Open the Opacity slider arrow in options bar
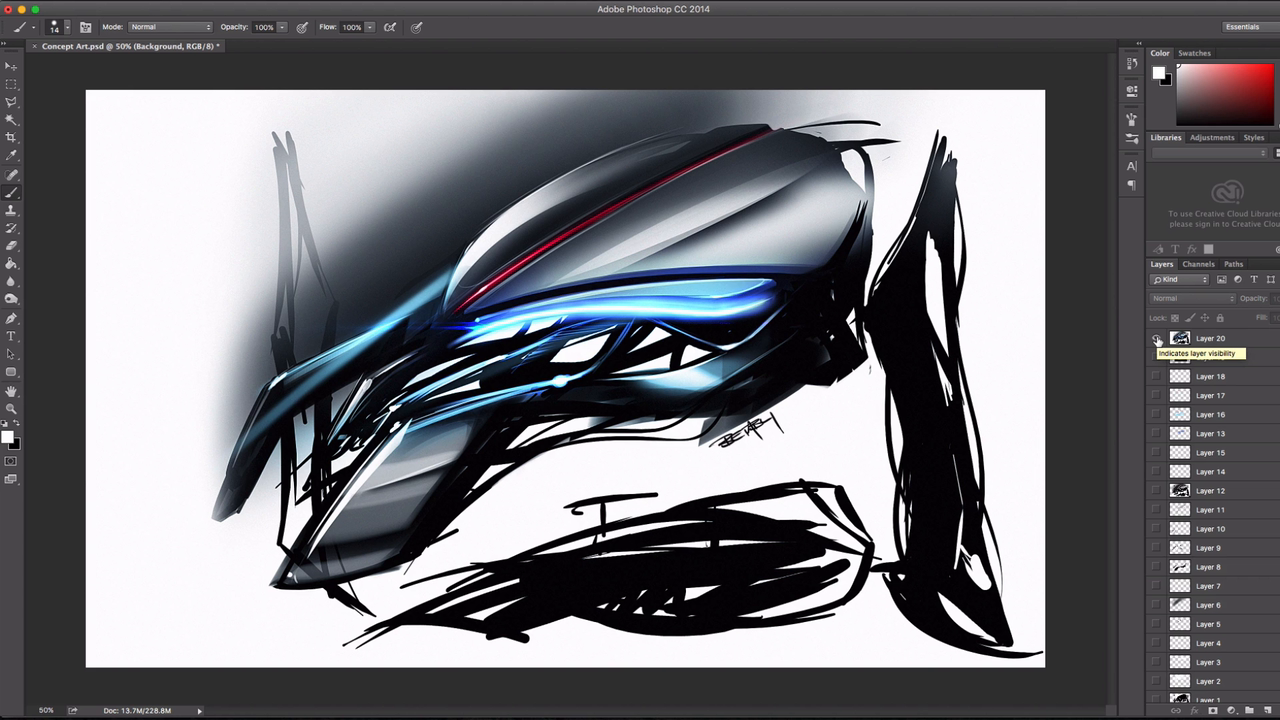 [x=282, y=27]
